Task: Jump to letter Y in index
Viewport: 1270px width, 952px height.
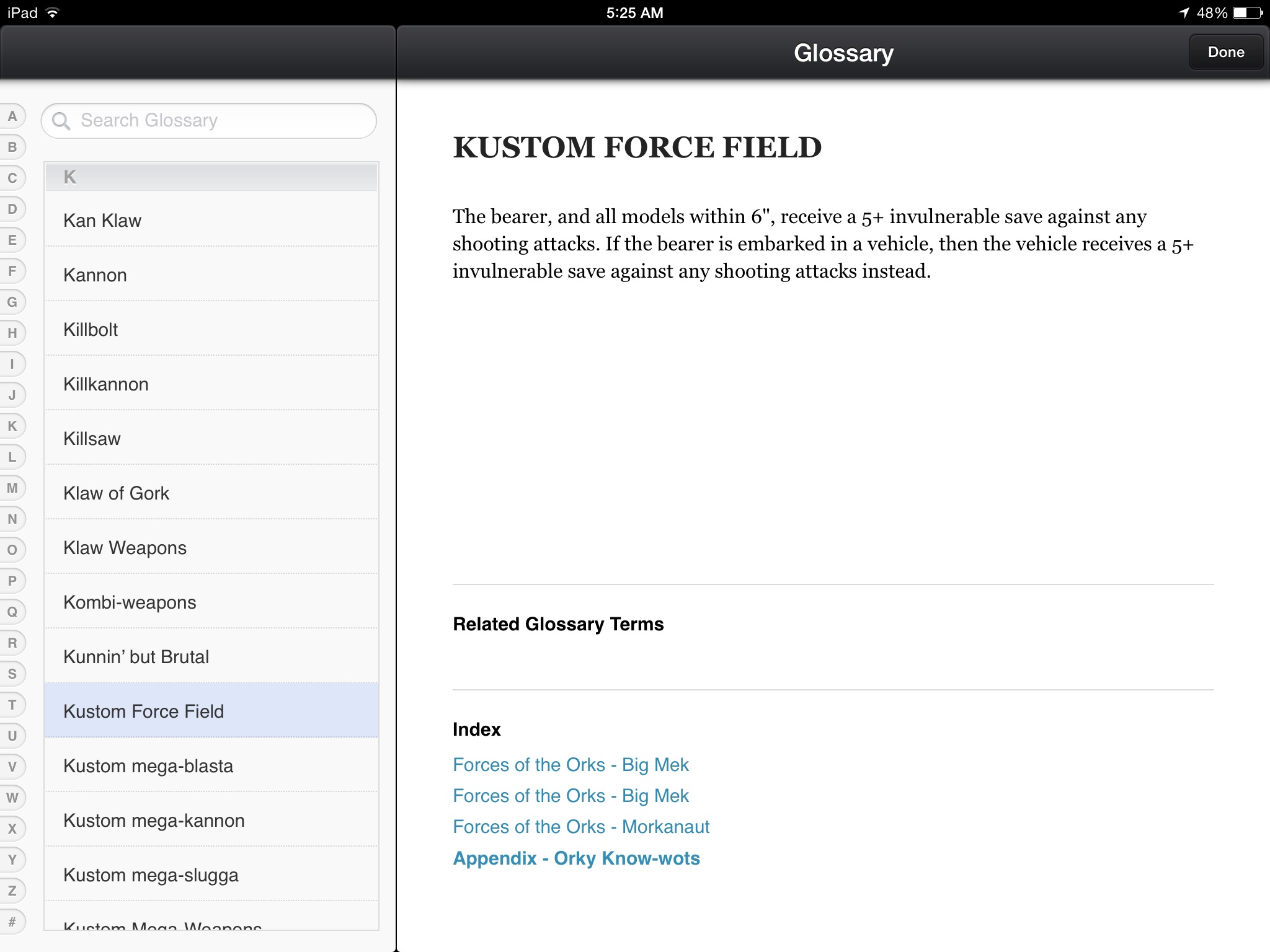Action: click(12, 860)
